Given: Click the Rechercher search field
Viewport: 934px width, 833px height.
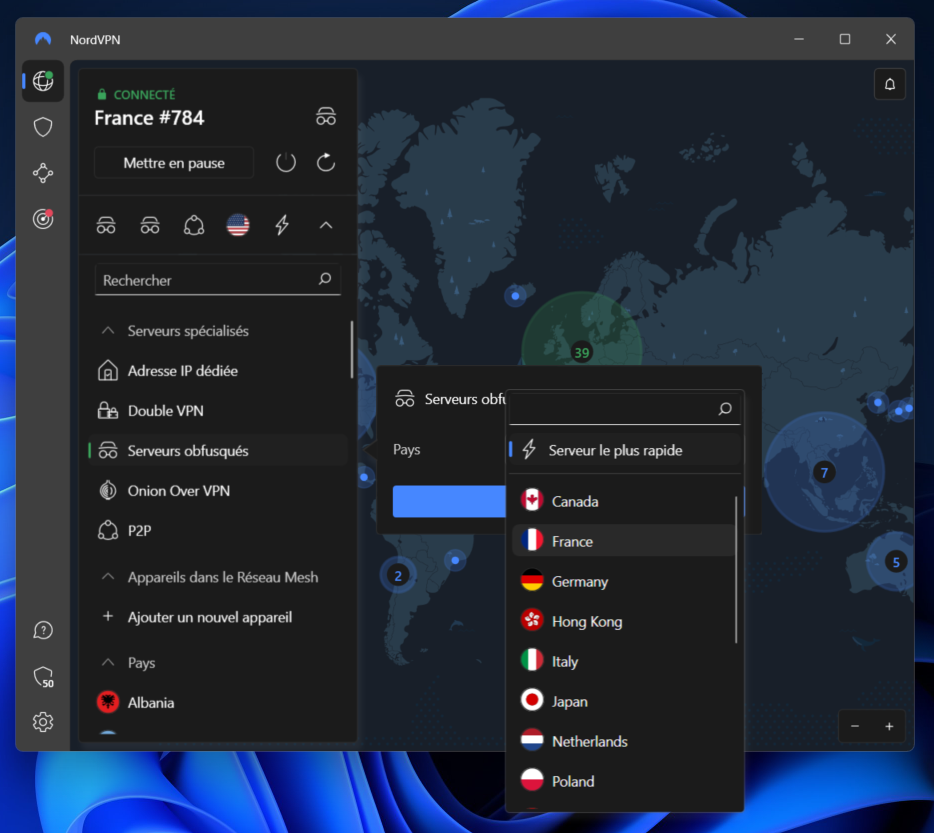Looking at the screenshot, I should (x=218, y=279).
